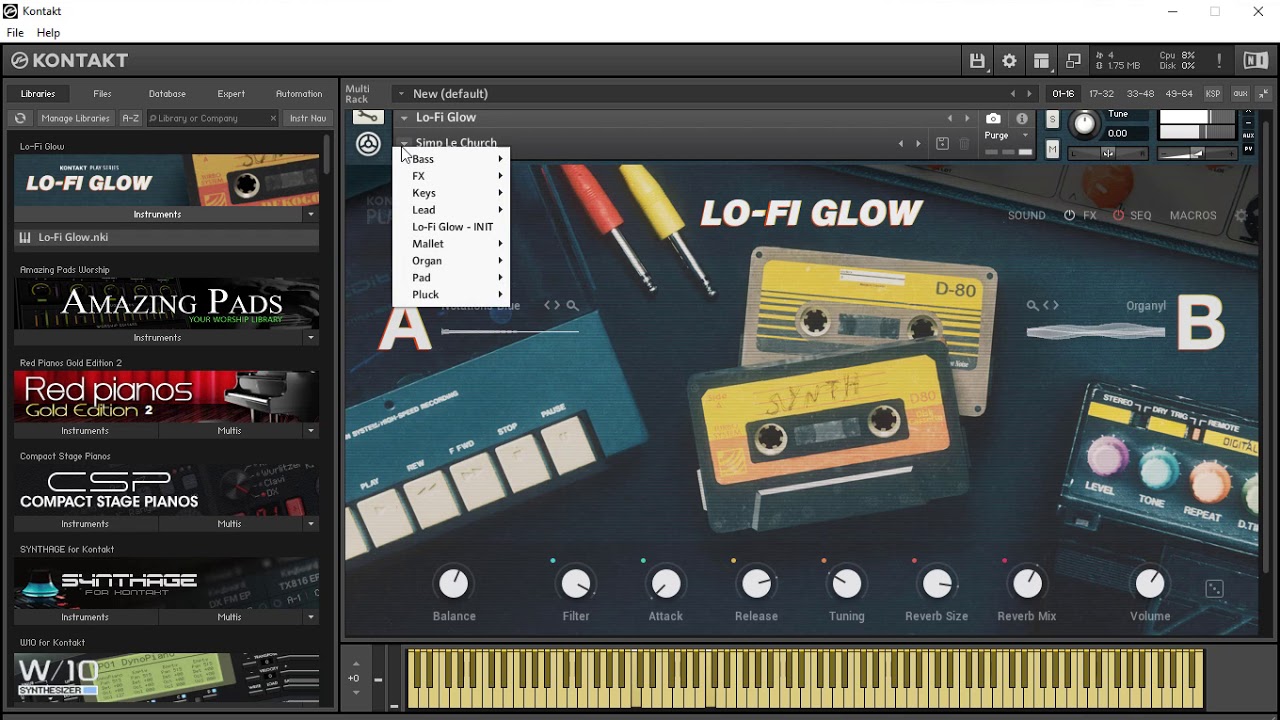1280x720 pixels.
Task: Click the Filter macro knob
Action: pos(576,584)
